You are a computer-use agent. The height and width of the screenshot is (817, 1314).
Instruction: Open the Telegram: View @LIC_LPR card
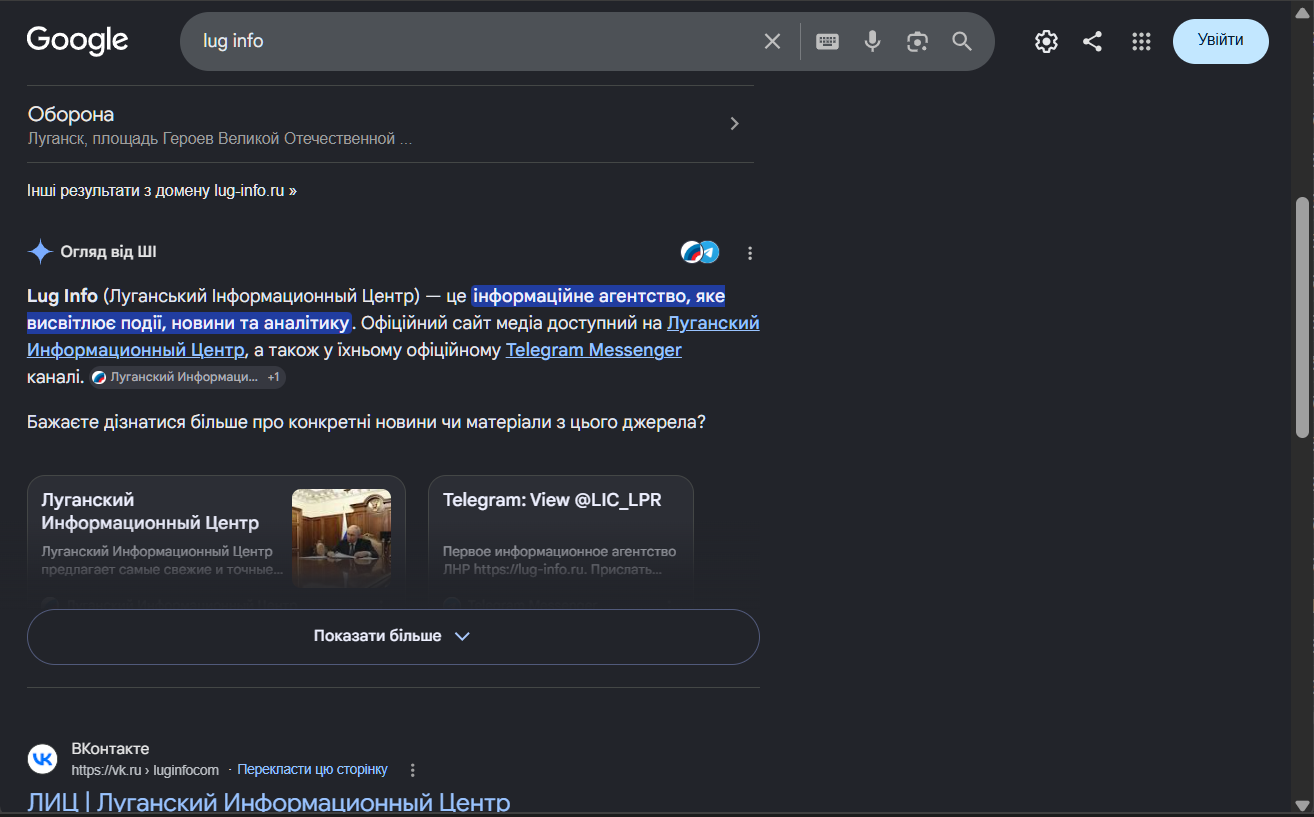pos(561,540)
